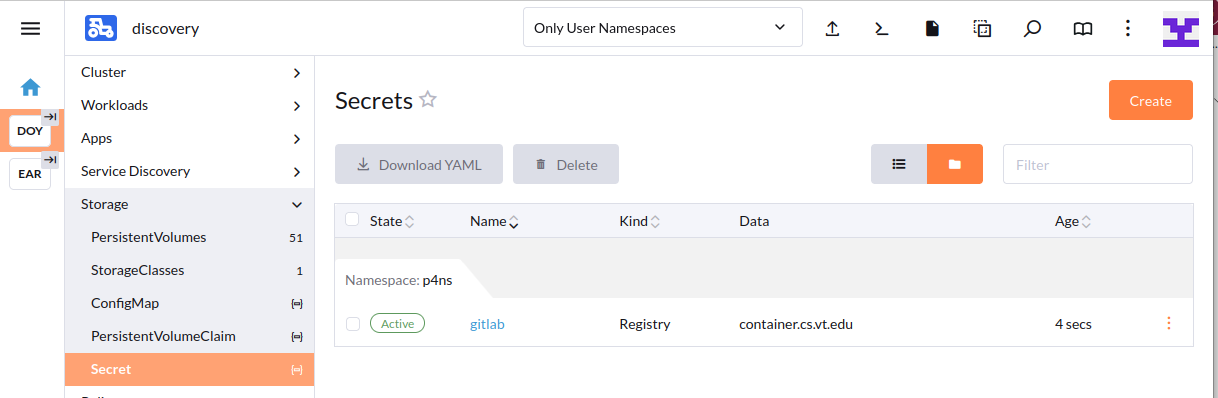Expand the Workloads section
The height and width of the screenshot is (398, 1218).
click(x=190, y=105)
